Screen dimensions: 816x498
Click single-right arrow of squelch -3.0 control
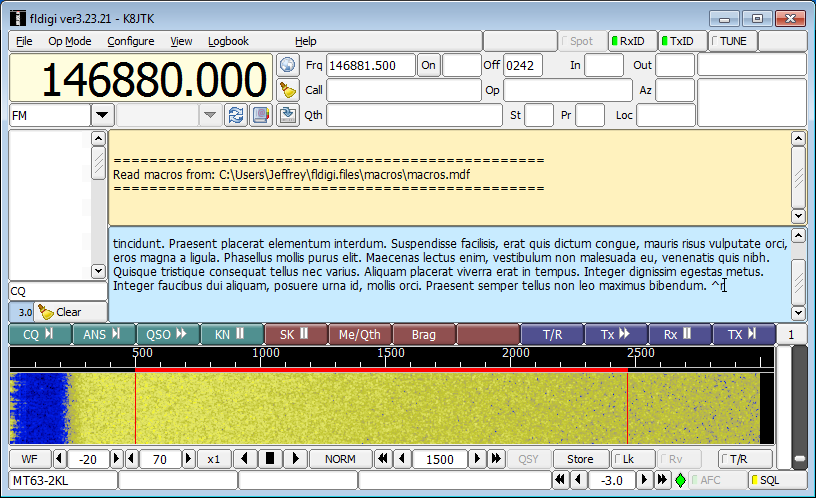pyautogui.click(x=644, y=480)
